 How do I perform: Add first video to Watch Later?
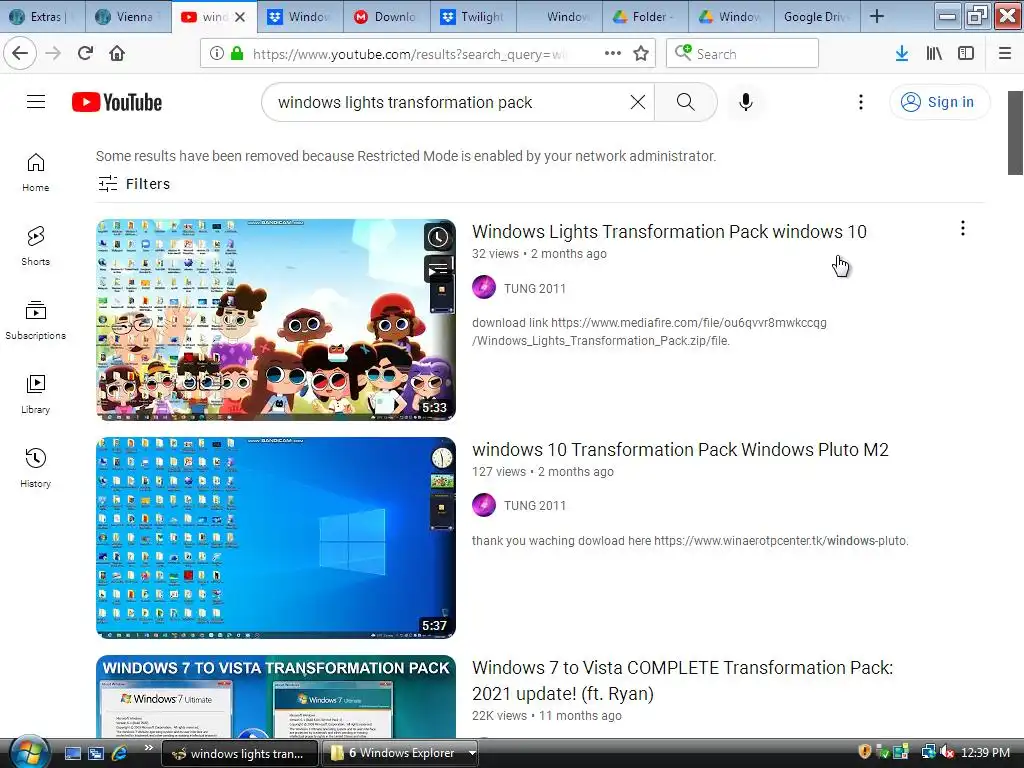pyautogui.click(x=438, y=237)
